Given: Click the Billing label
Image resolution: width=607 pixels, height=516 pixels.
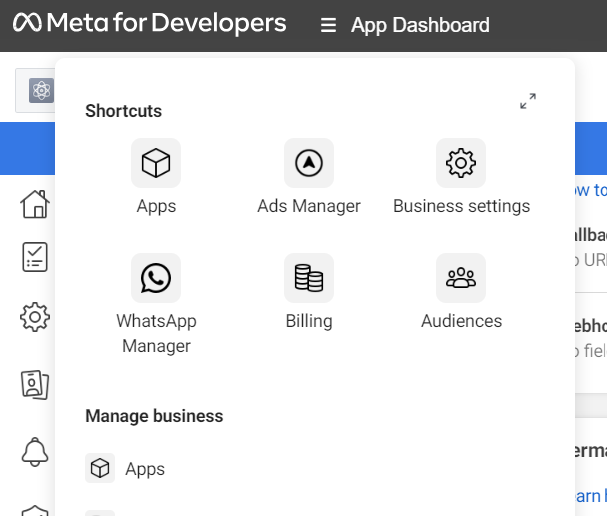Looking at the screenshot, I should (x=309, y=321).
